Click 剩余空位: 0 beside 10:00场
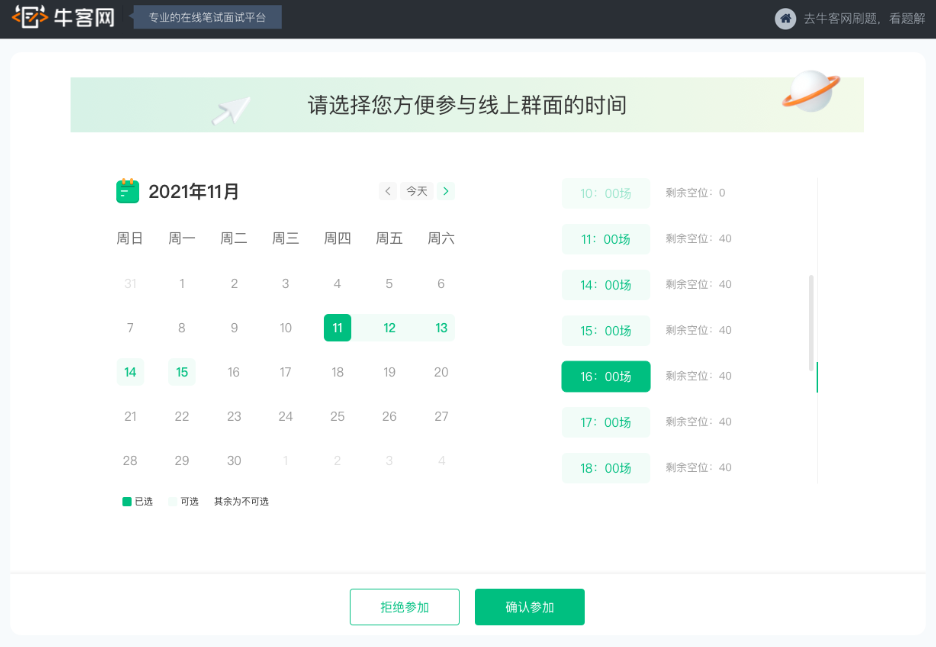The height and width of the screenshot is (647, 936). pos(695,193)
